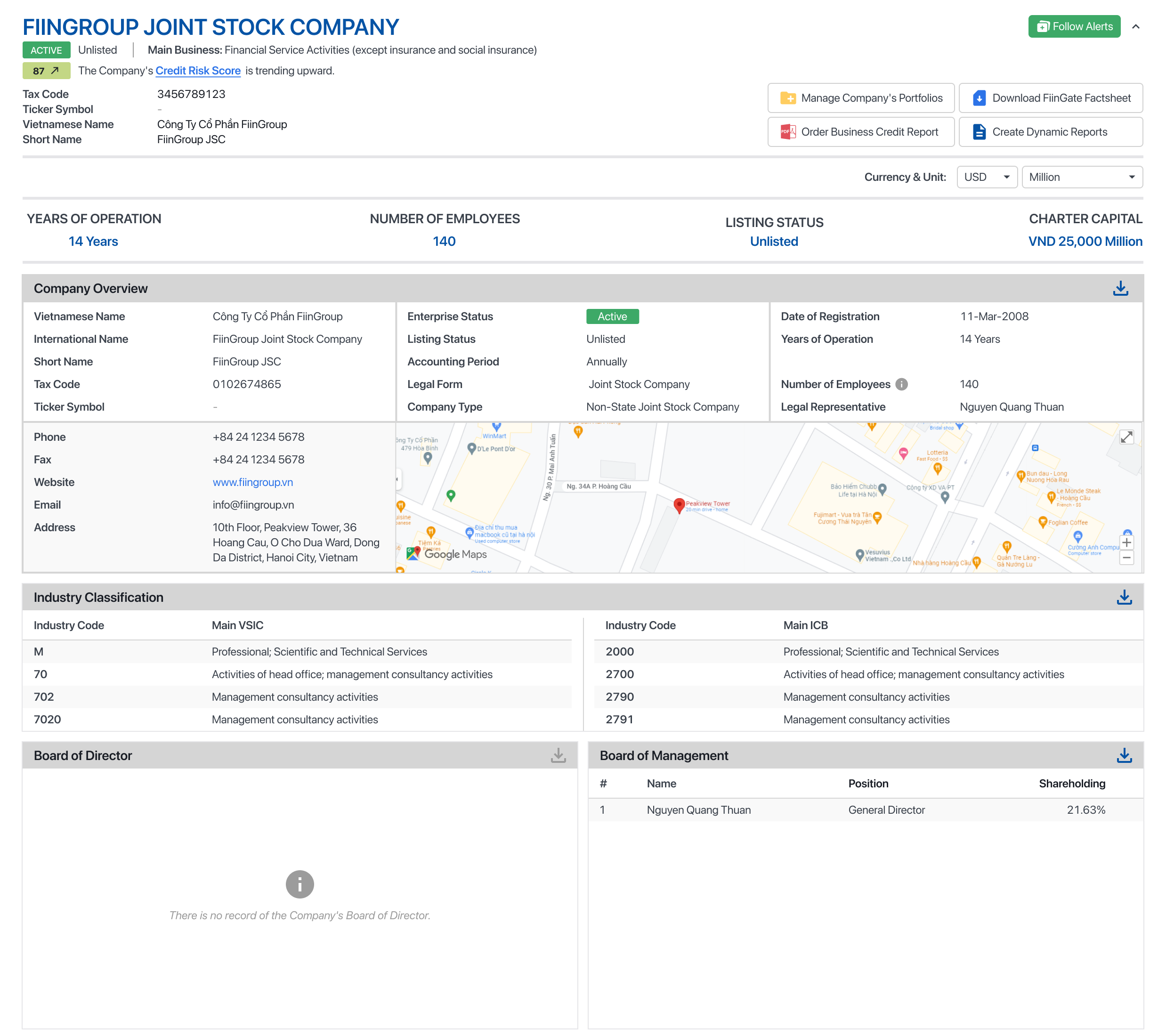
Task: Open the Credit Risk Score link
Action: 198,71
